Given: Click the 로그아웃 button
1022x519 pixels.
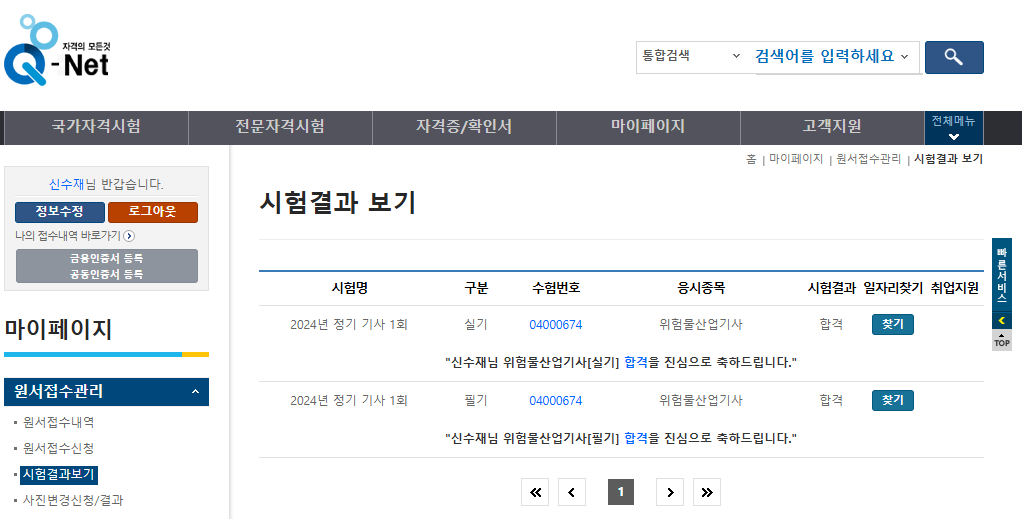Looking at the screenshot, I should click(x=152, y=212).
